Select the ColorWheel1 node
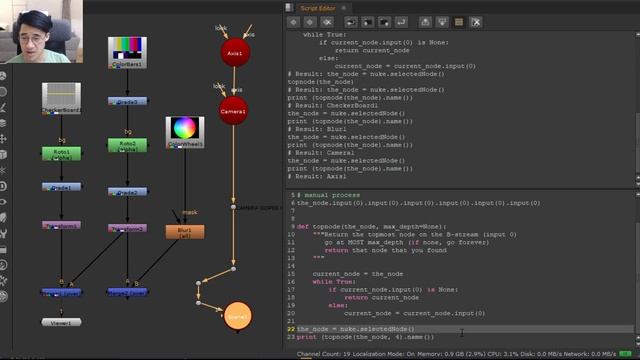The width and height of the screenshot is (640, 360). 185,132
